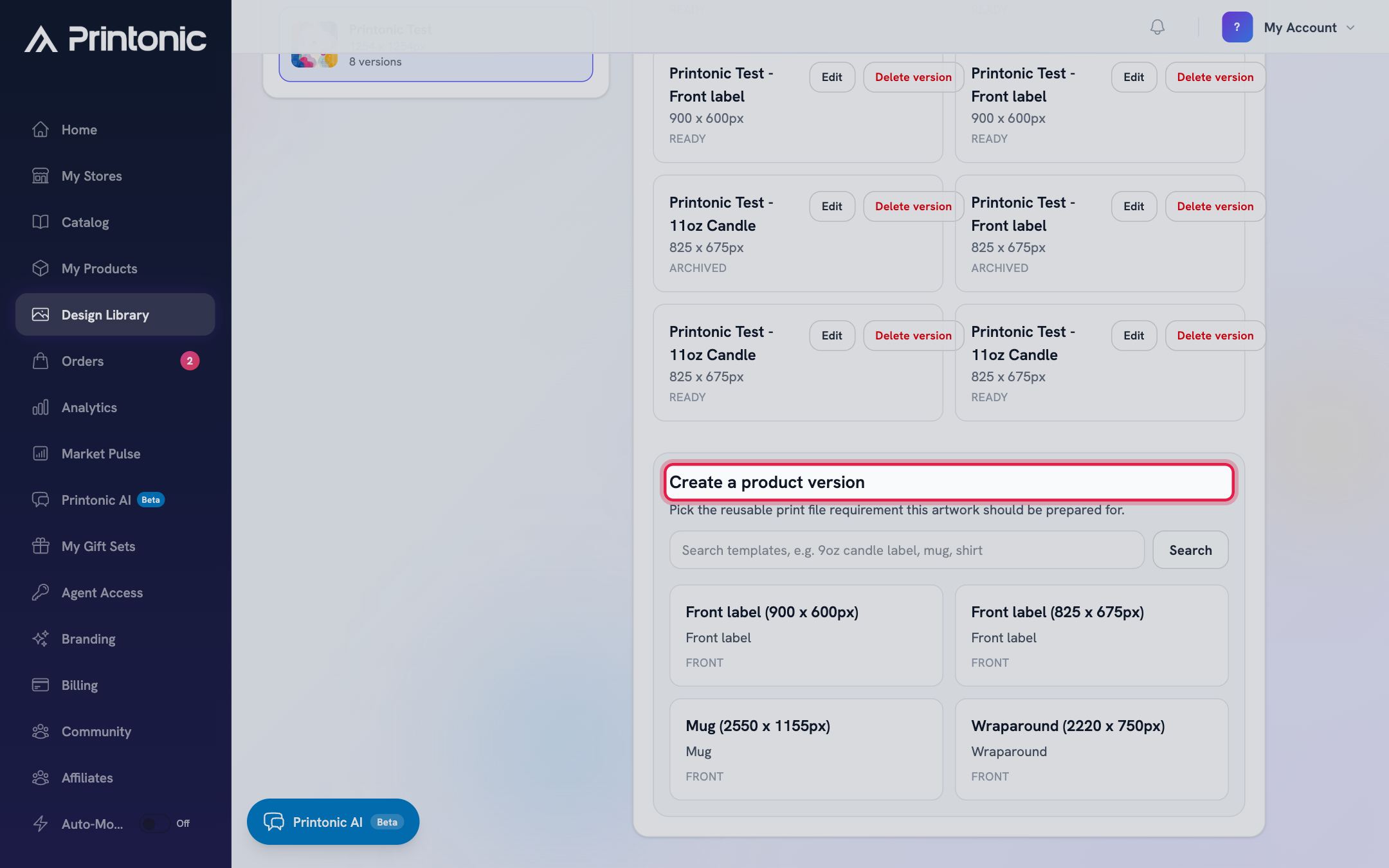Open Agent Access section
This screenshot has width=1389, height=868.
coord(115,592)
